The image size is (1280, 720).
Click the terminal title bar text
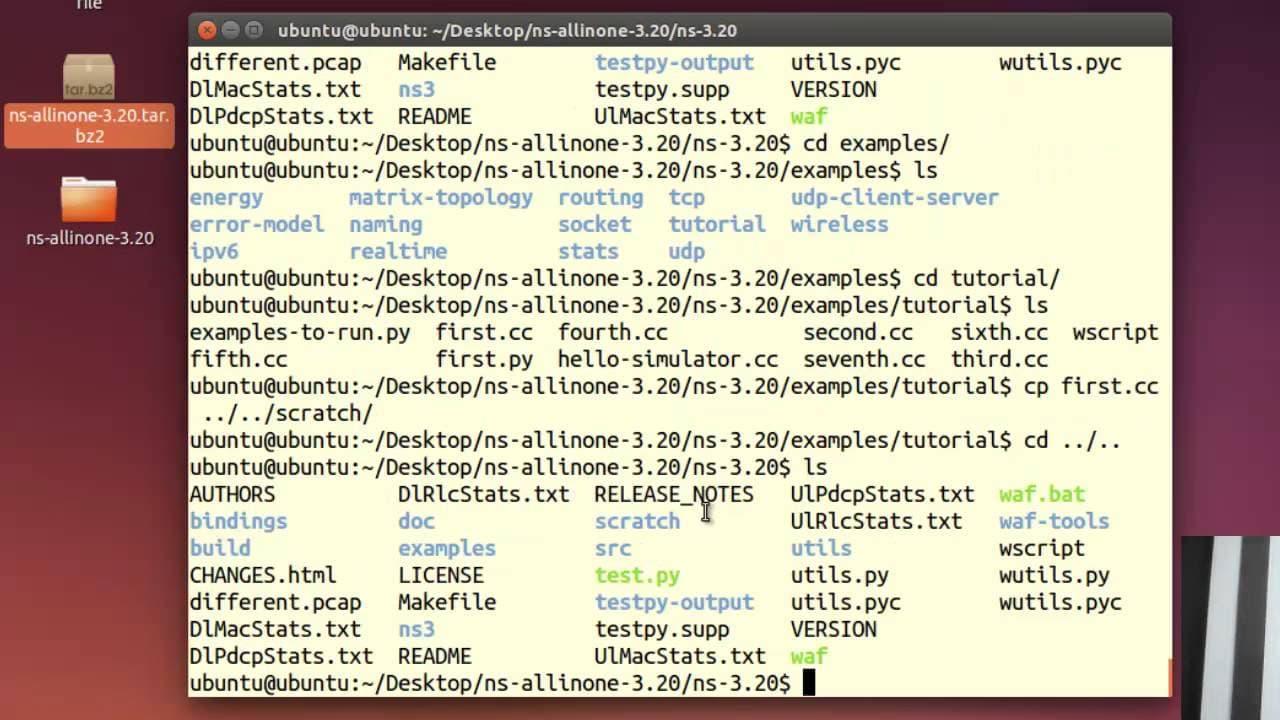pos(507,31)
